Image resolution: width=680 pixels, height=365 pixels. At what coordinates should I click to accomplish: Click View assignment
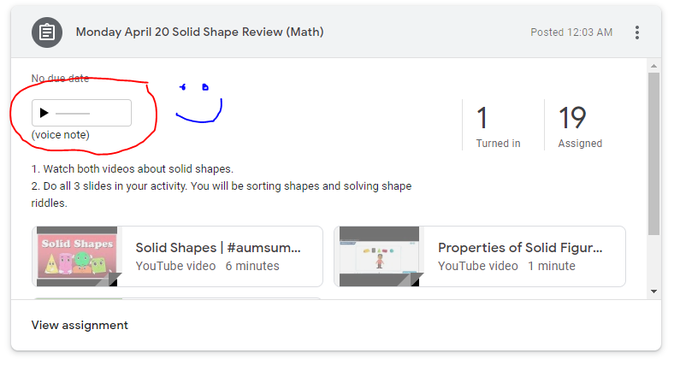(x=80, y=325)
